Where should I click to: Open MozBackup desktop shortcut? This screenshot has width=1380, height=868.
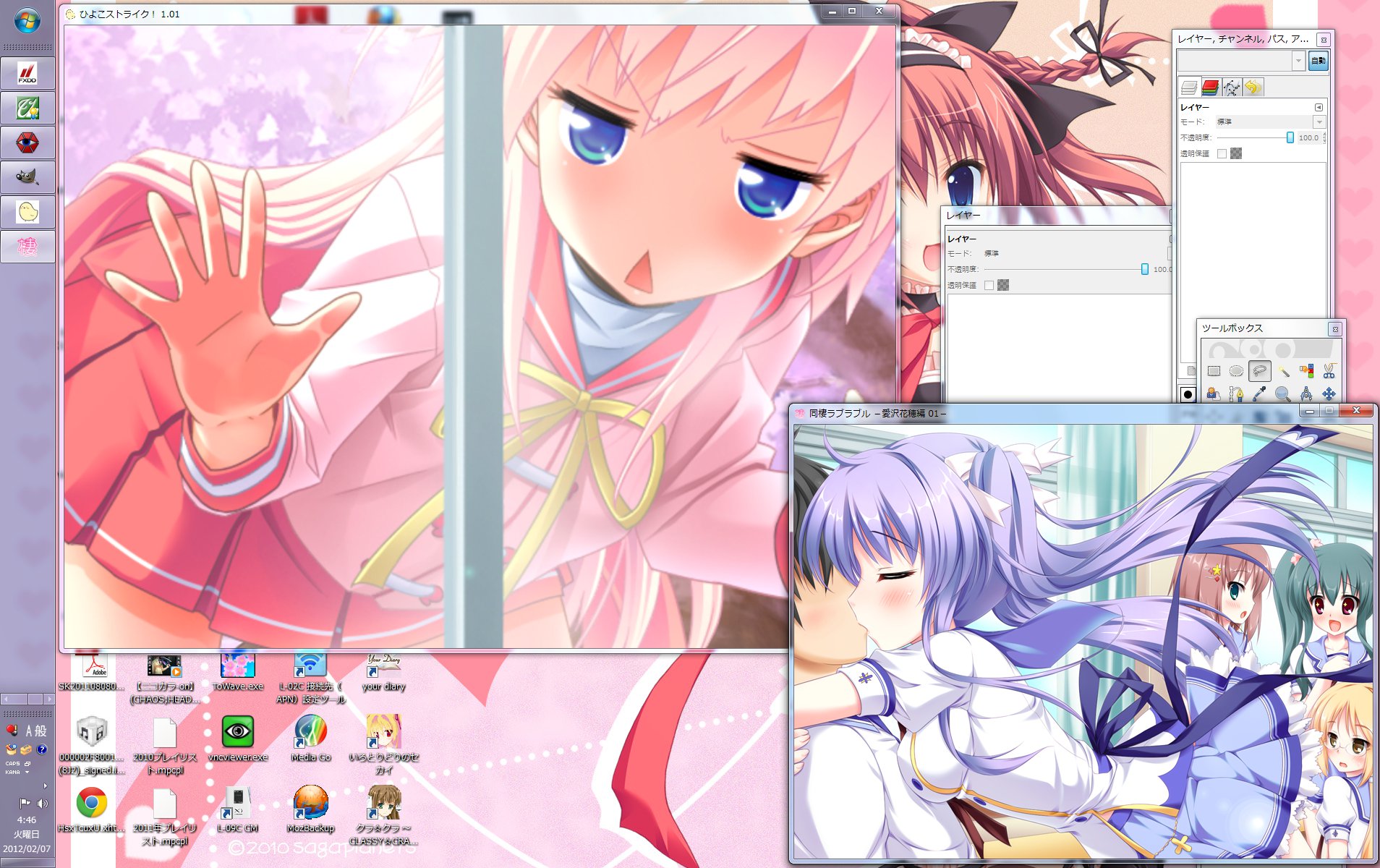tap(311, 810)
